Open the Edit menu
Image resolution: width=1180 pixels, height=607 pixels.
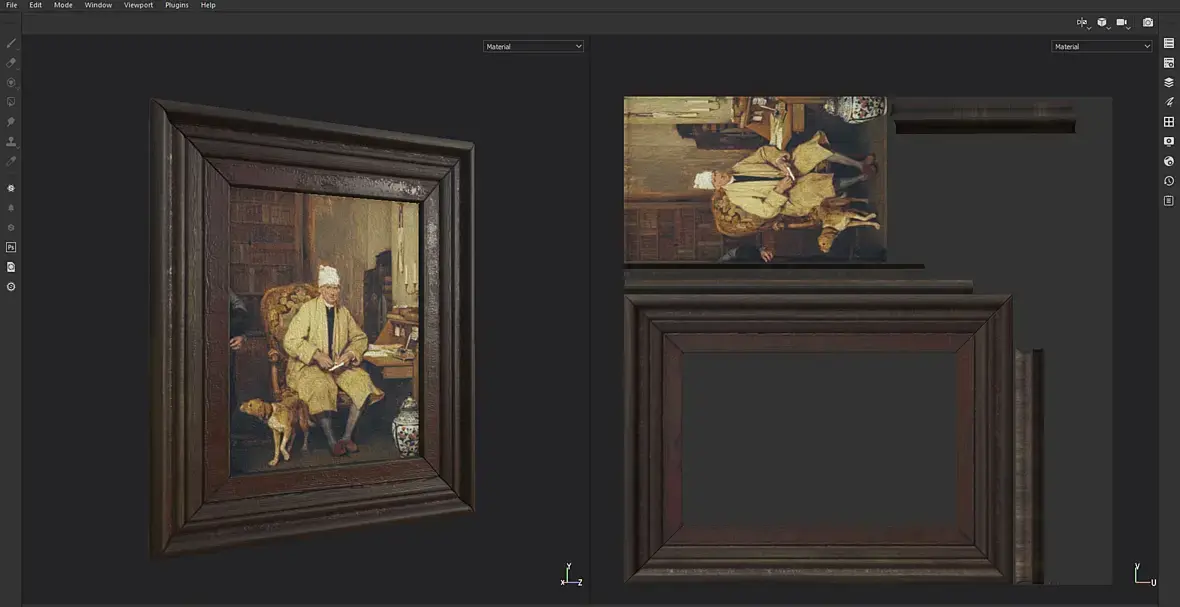(x=35, y=5)
